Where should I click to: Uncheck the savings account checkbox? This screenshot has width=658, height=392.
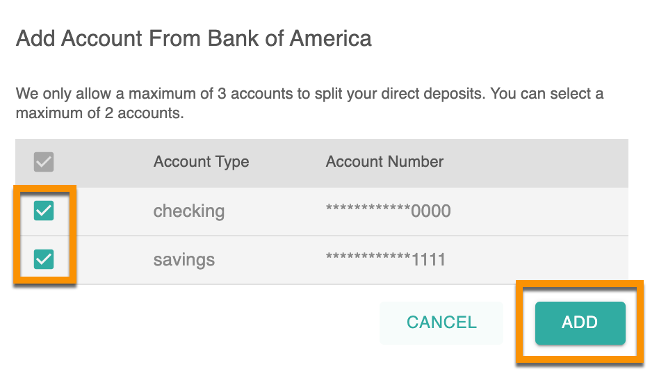(44, 259)
